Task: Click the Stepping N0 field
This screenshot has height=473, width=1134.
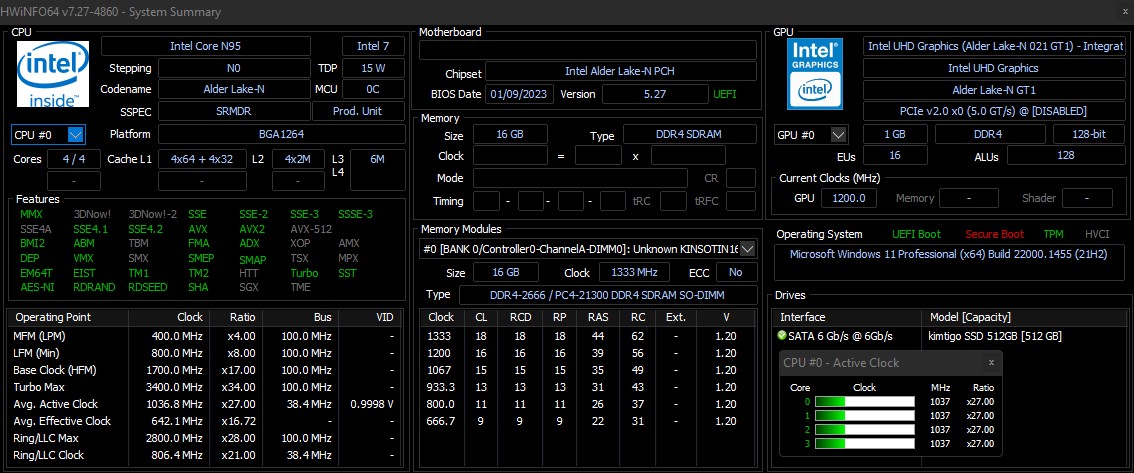Action: tap(233, 68)
